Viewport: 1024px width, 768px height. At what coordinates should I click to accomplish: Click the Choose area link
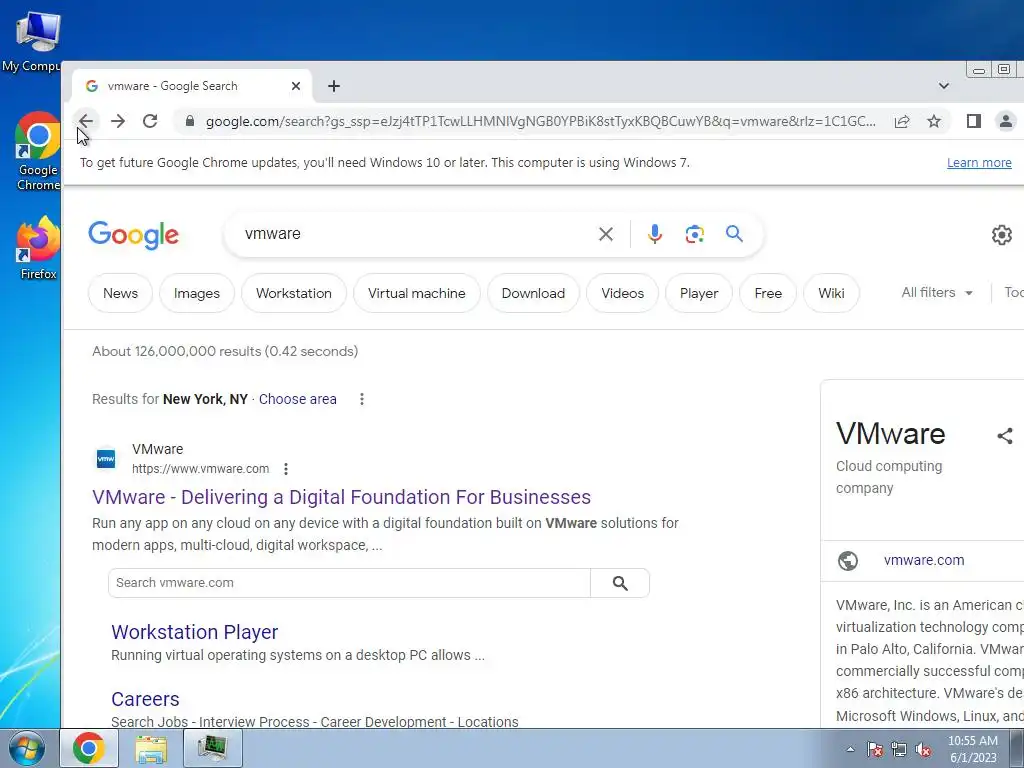(298, 399)
